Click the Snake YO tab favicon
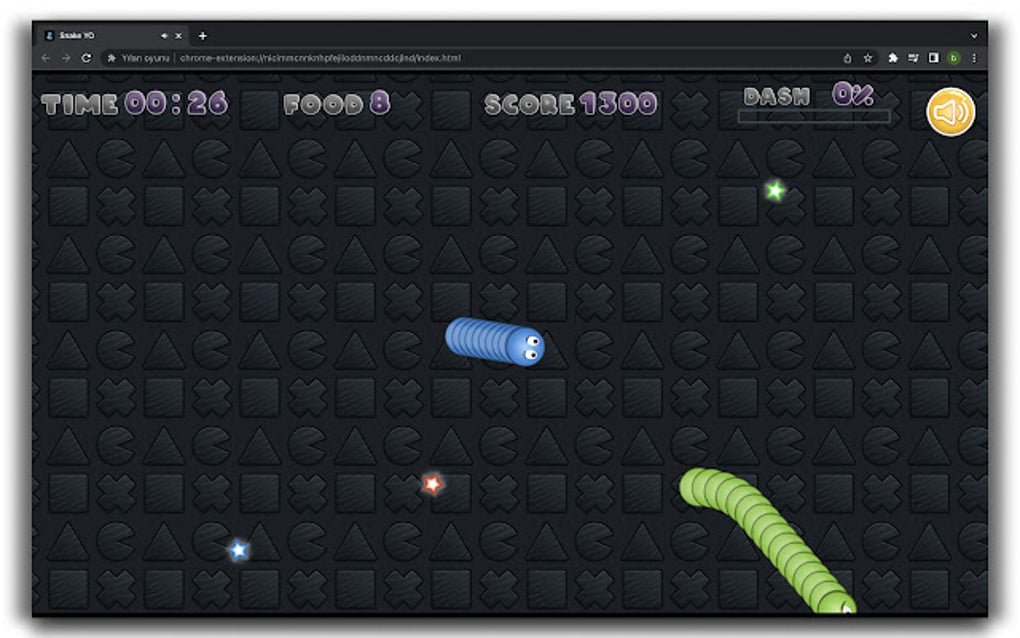This screenshot has height=638, width=1020. [50, 36]
